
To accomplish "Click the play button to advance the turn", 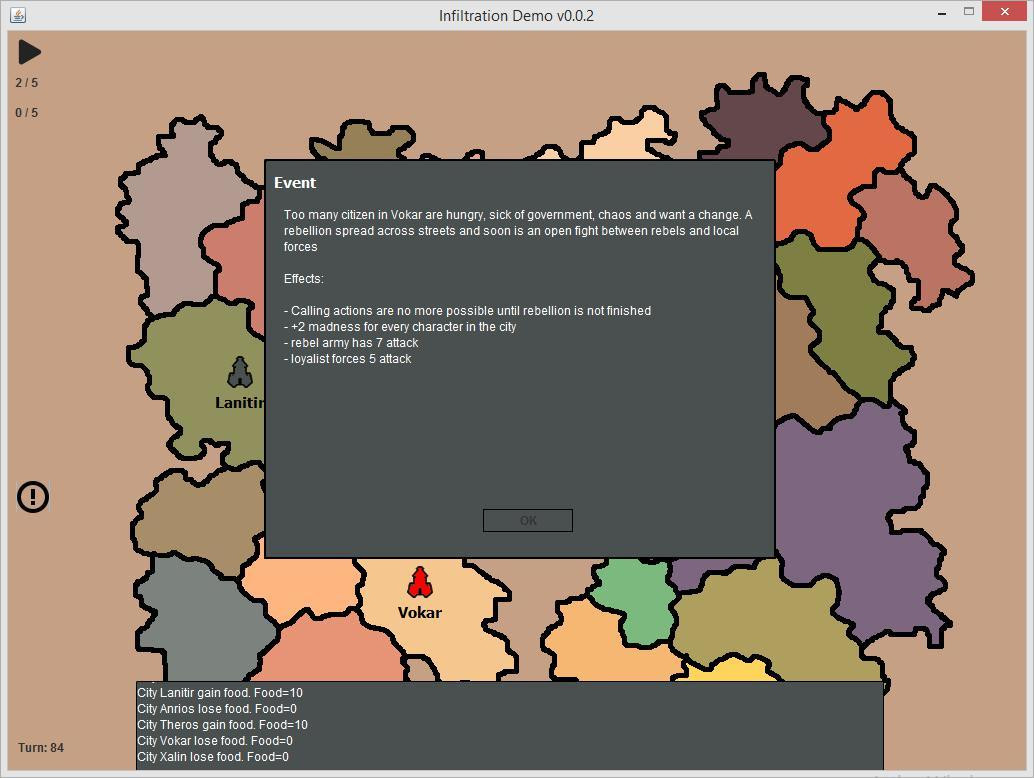I will click(x=29, y=52).
